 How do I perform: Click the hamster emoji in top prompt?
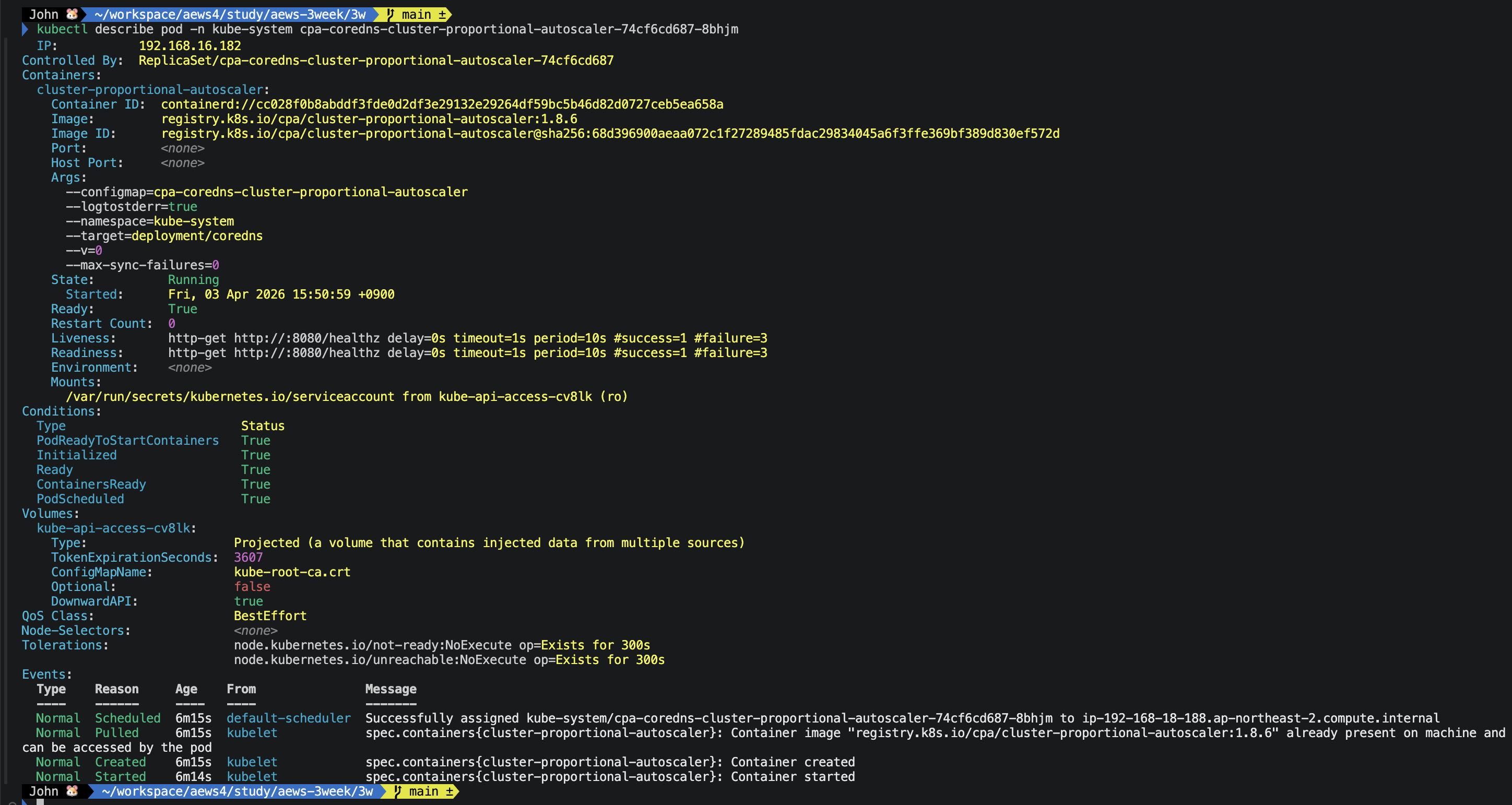coord(72,14)
